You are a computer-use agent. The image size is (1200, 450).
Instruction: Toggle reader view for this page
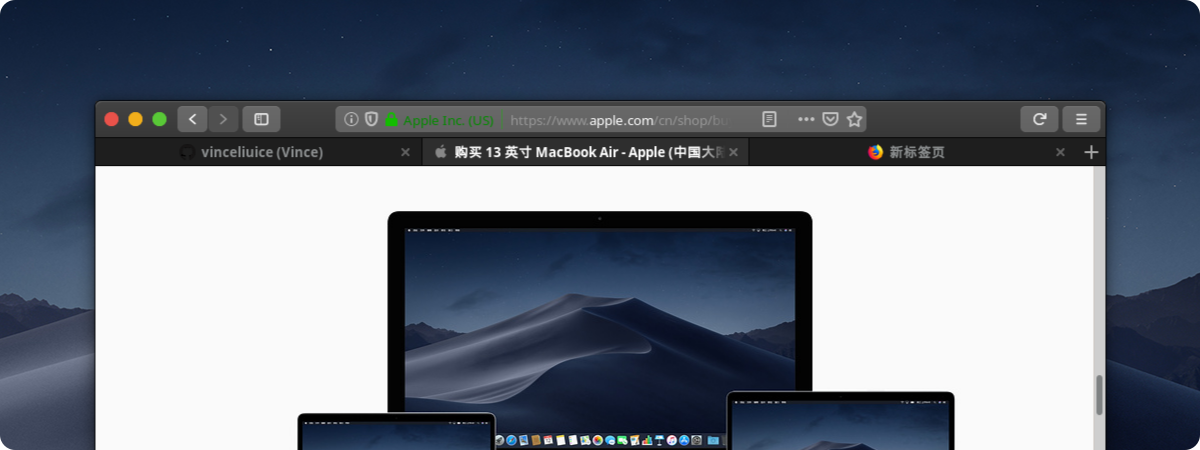(x=769, y=119)
